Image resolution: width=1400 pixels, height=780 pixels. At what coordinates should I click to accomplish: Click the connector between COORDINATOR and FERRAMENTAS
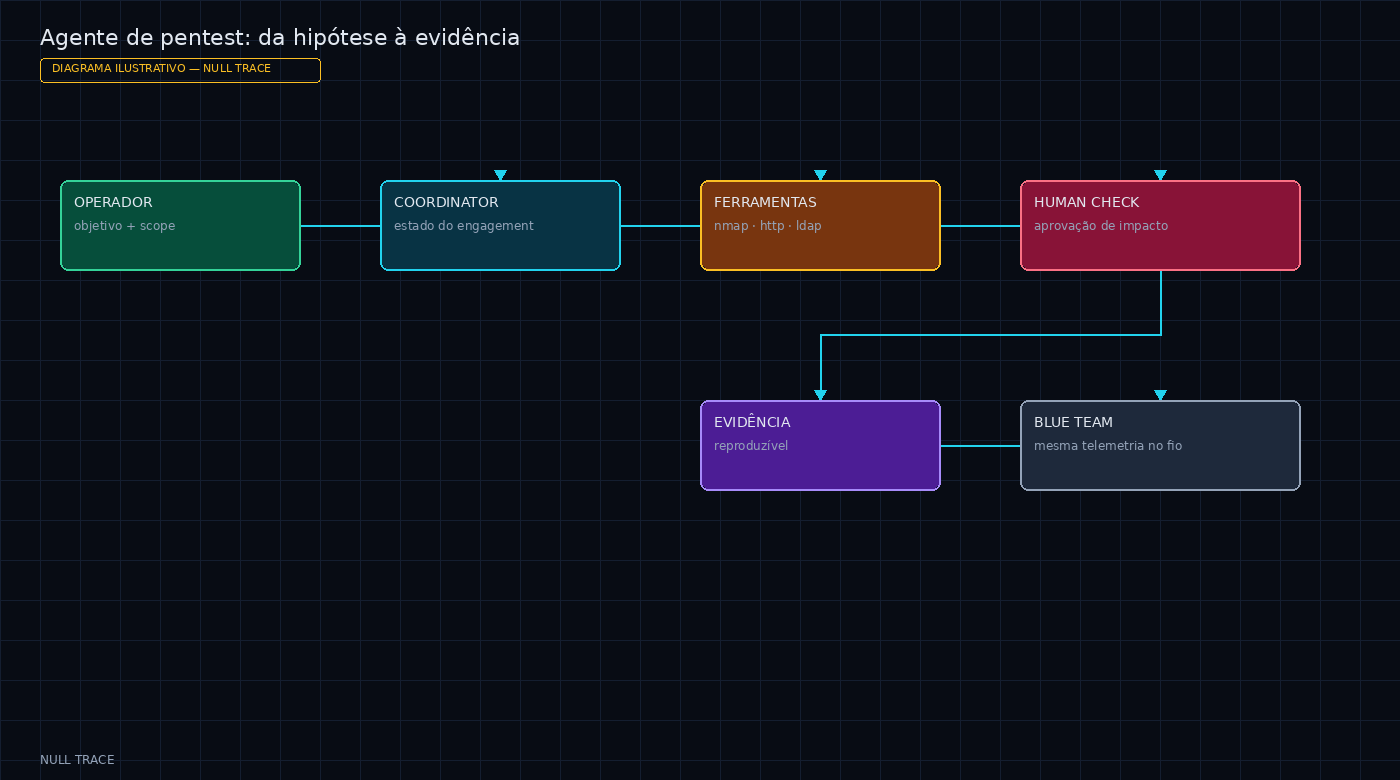pos(660,226)
